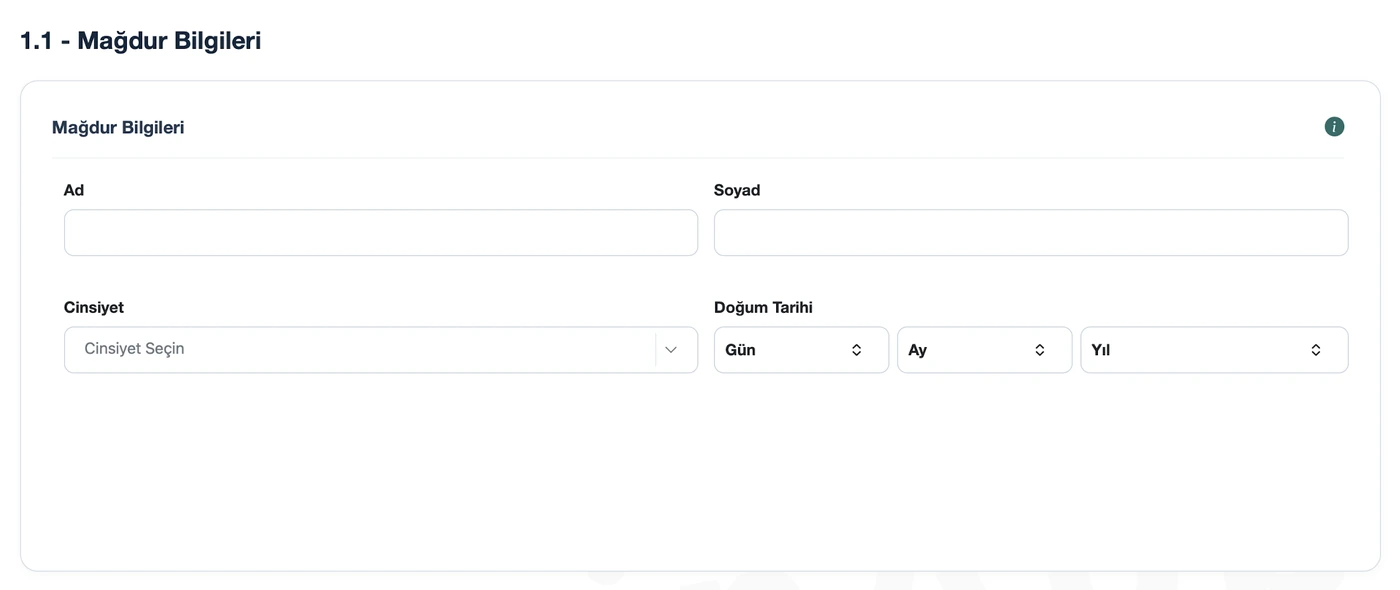Click the Ay up-down arrows icon
Image resolution: width=1400 pixels, height=590 pixels.
pos(1040,350)
